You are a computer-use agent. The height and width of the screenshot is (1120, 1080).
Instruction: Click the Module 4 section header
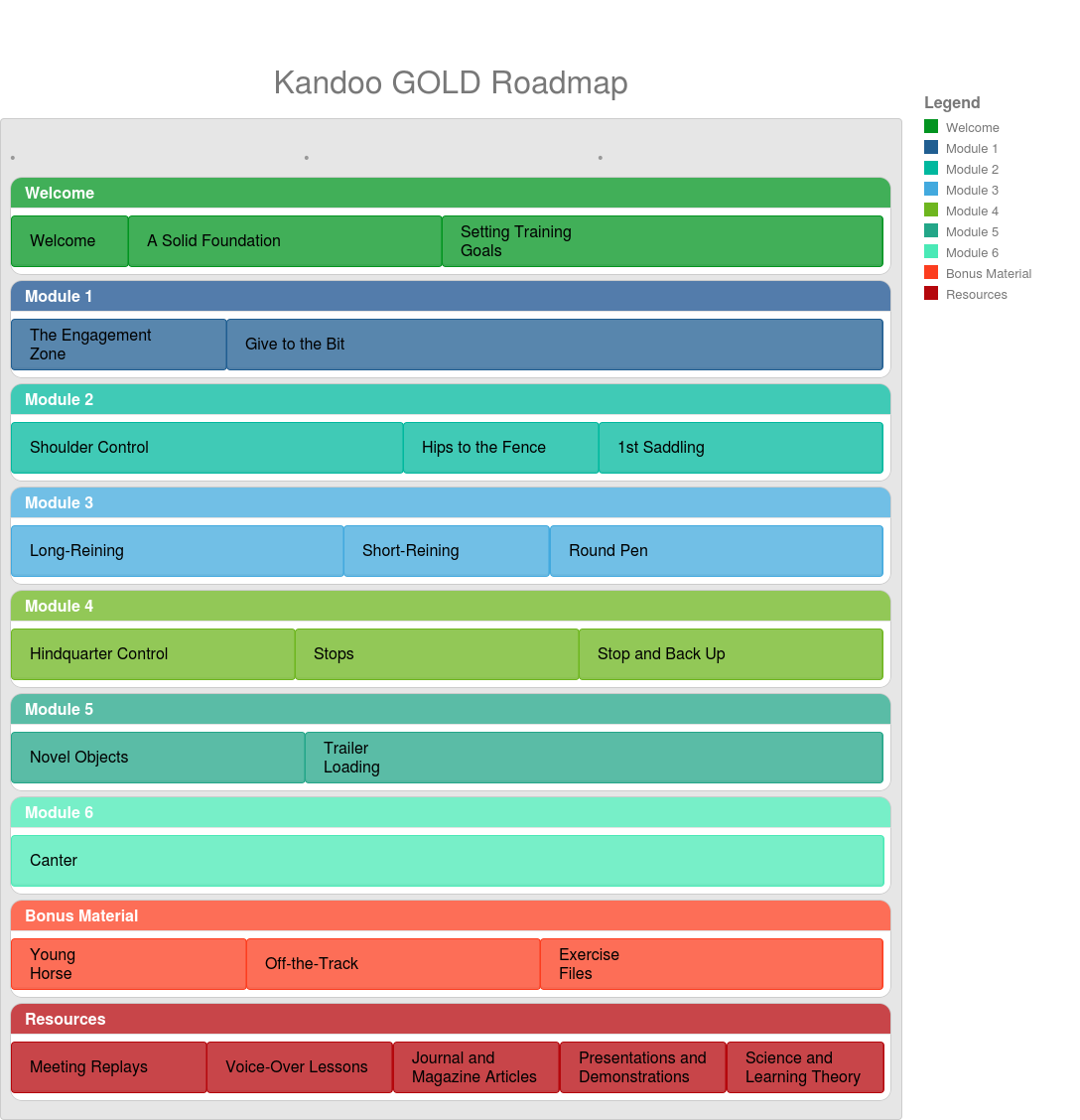(x=451, y=606)
